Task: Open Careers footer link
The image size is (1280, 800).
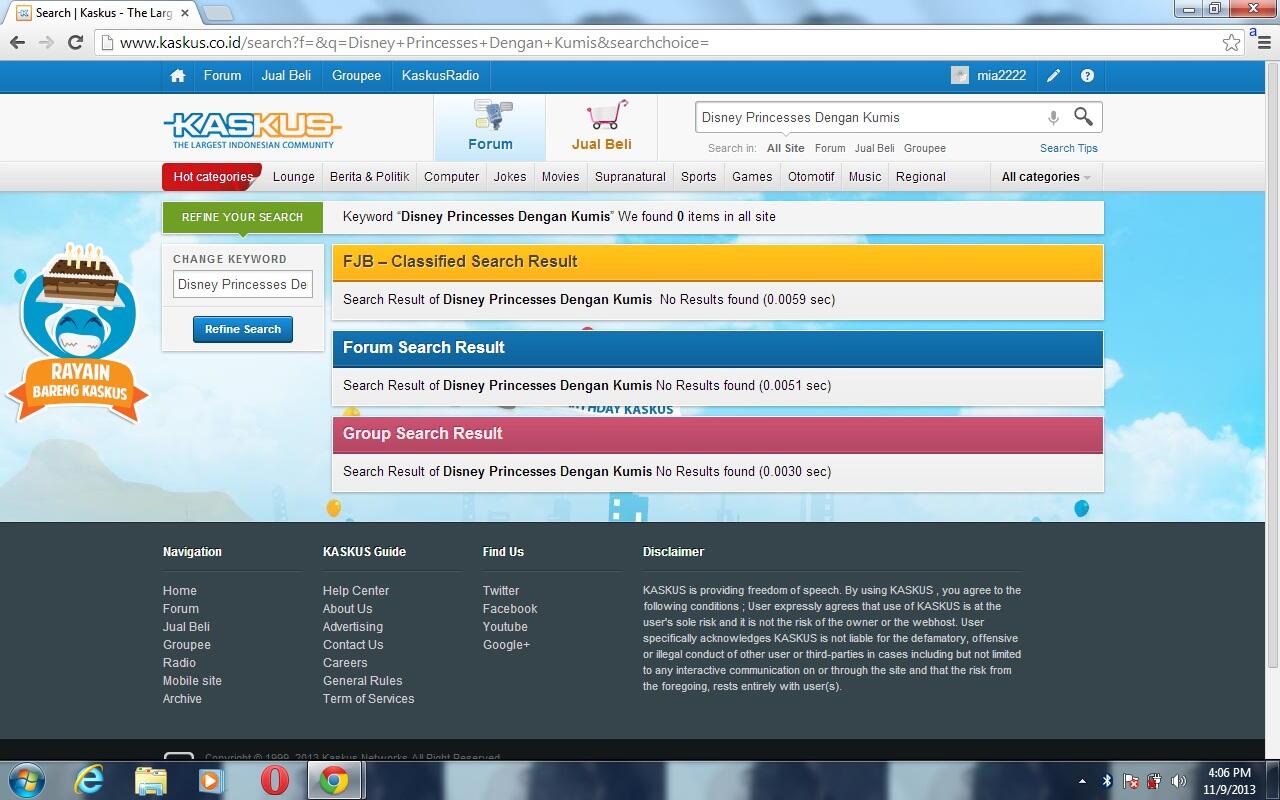Action: pyautogui.click(x=345, y=663)
